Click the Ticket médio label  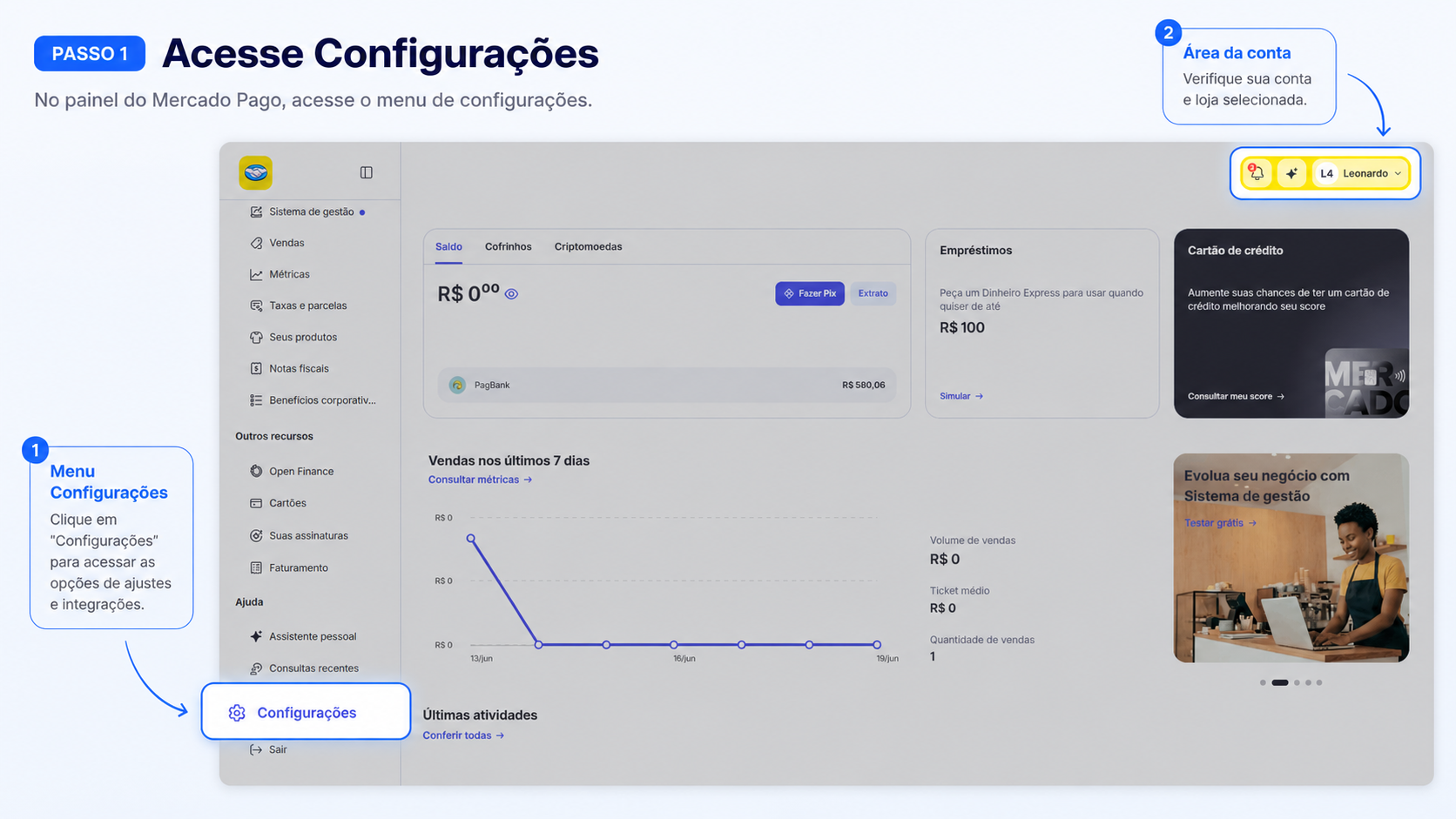960,591
